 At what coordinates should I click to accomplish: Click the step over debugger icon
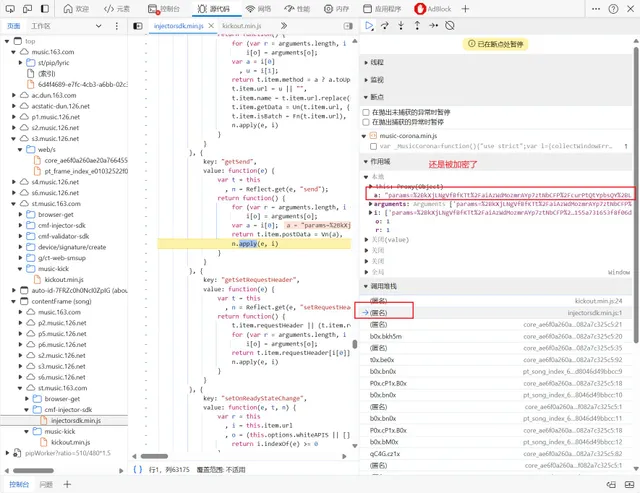[x=384, y=26]
